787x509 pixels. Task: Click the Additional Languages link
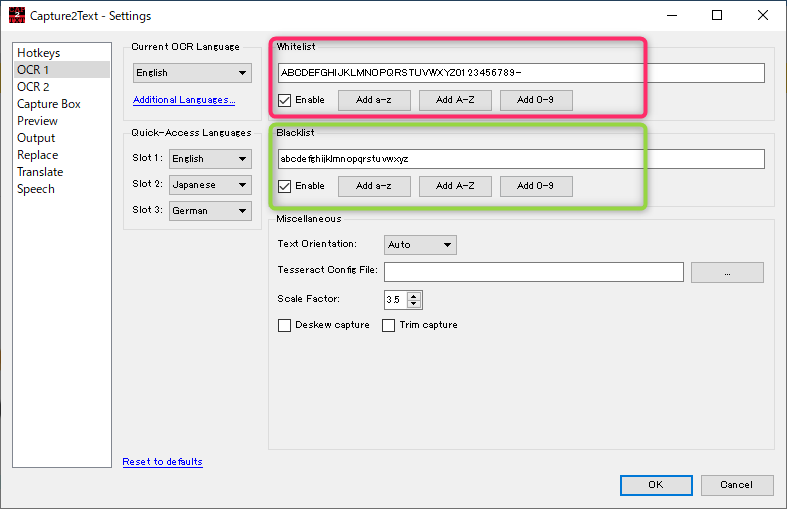(x=184, y=100)
